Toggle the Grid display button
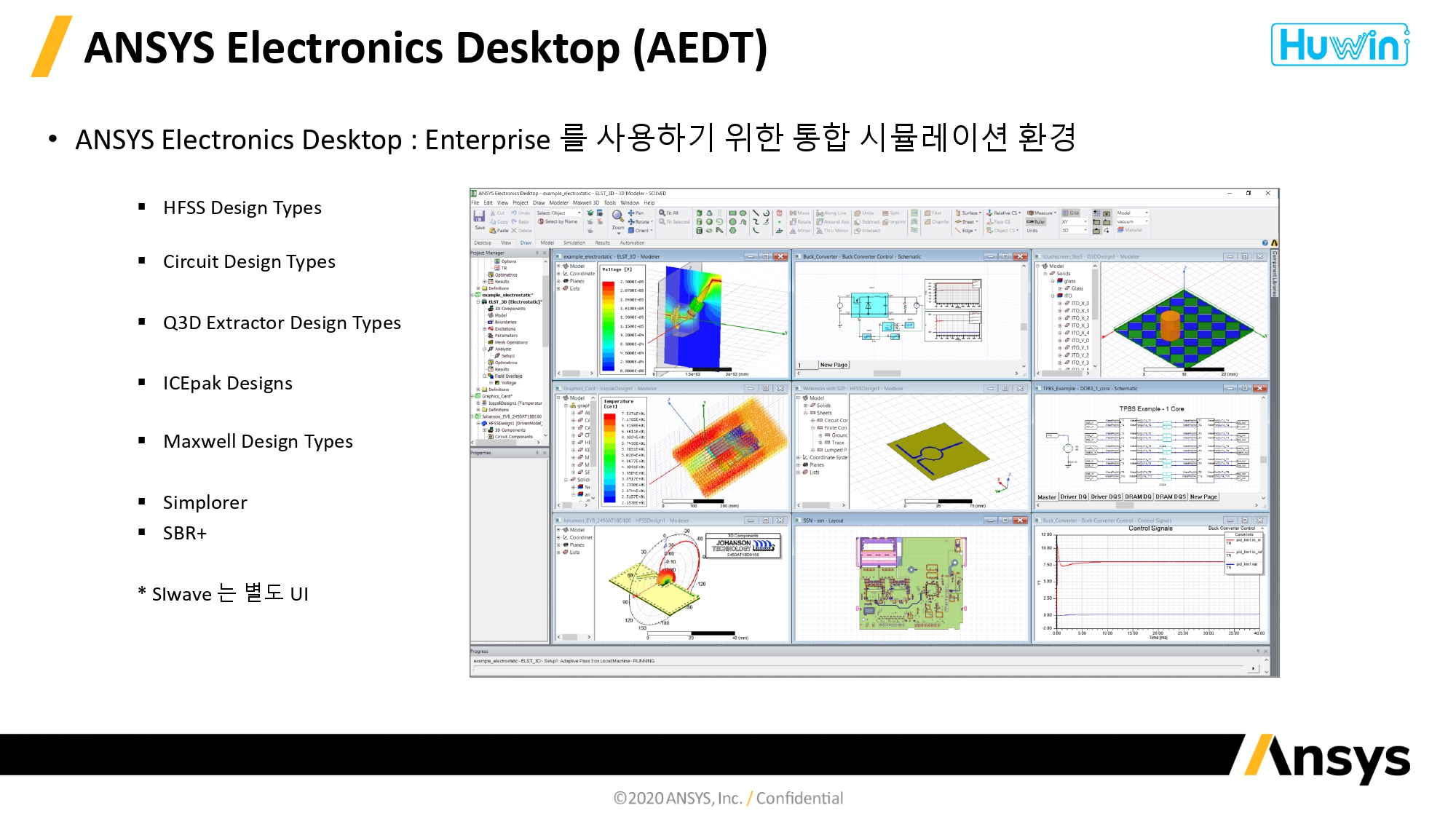 point(1071,213)
